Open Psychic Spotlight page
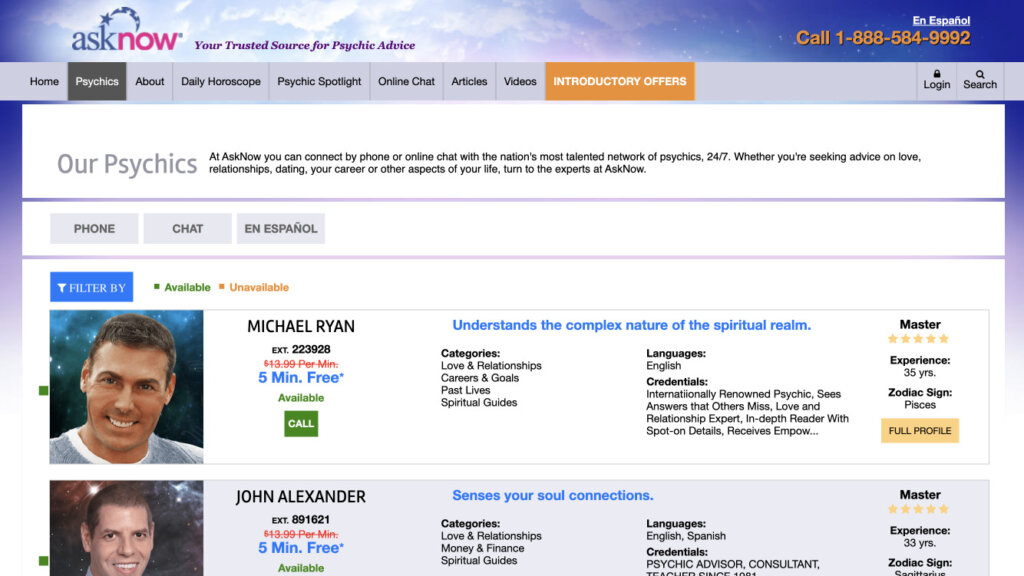Screen dimensions: 1024x576 (319, 82)
